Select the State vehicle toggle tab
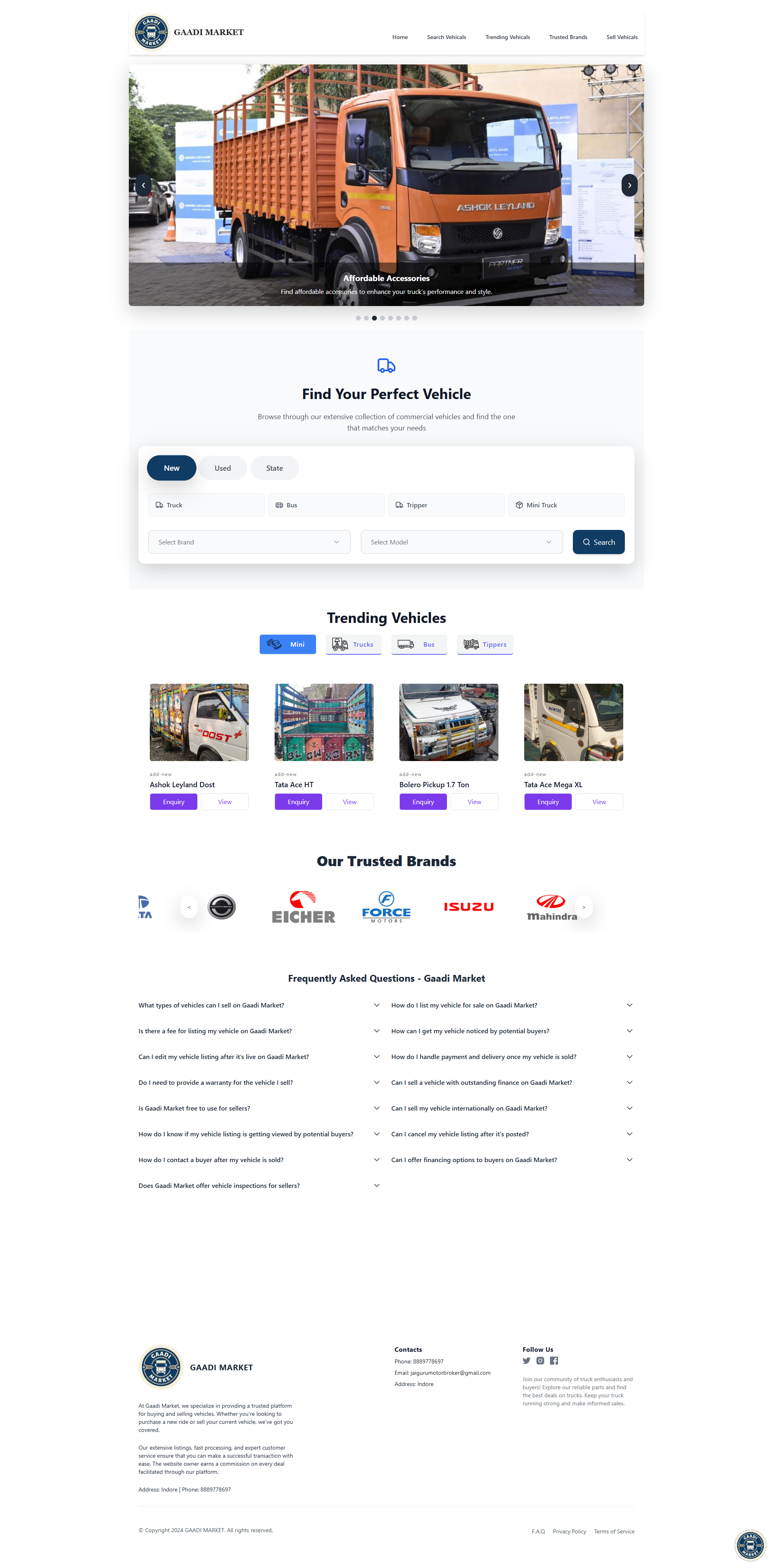Image resolution: width=773 pixels, height=1568 pixels. pyautogui.click(x=274, y=467)
